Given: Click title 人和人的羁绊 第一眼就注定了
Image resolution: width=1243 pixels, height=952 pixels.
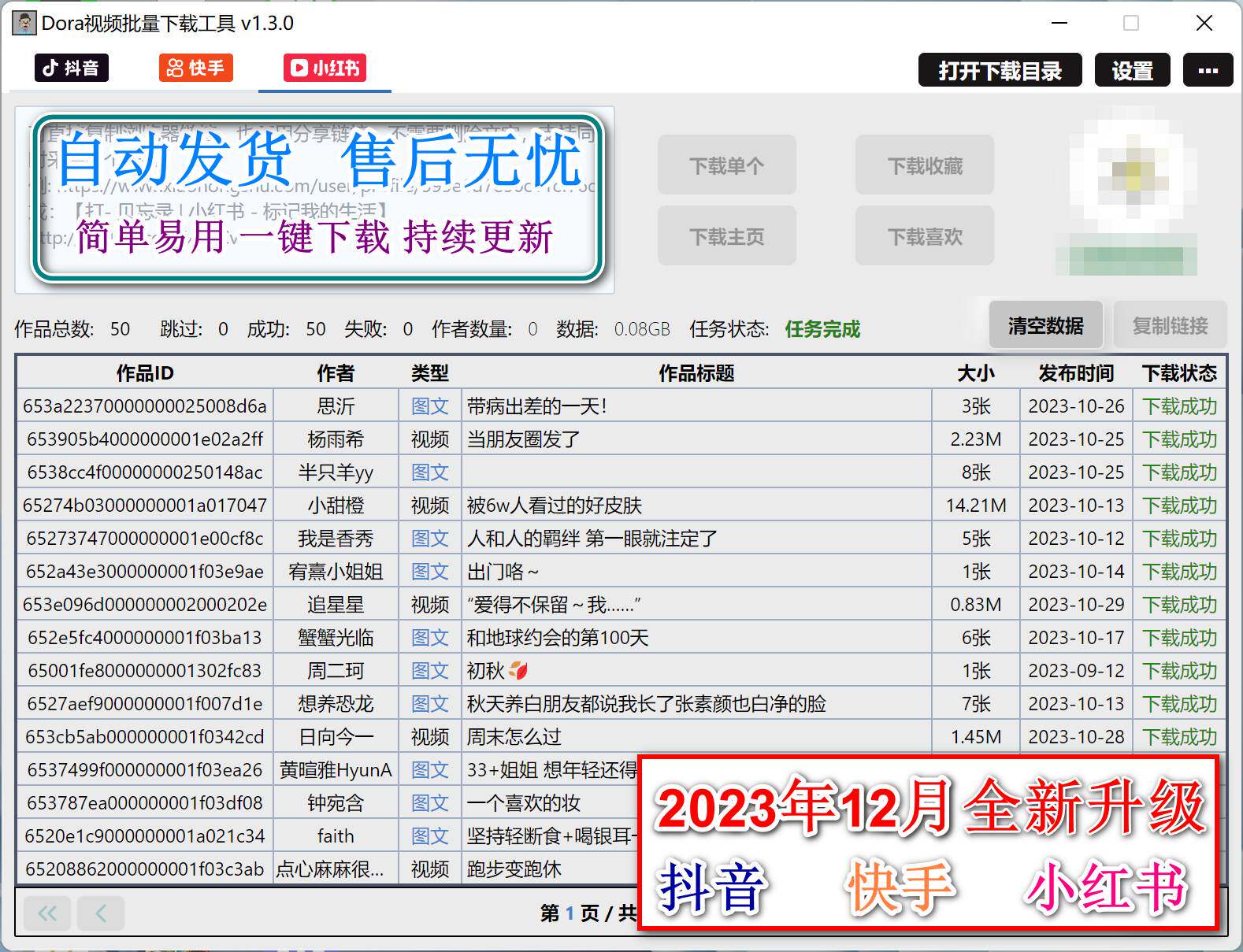Looking at the screenshot, I should (x=592, y=539).
